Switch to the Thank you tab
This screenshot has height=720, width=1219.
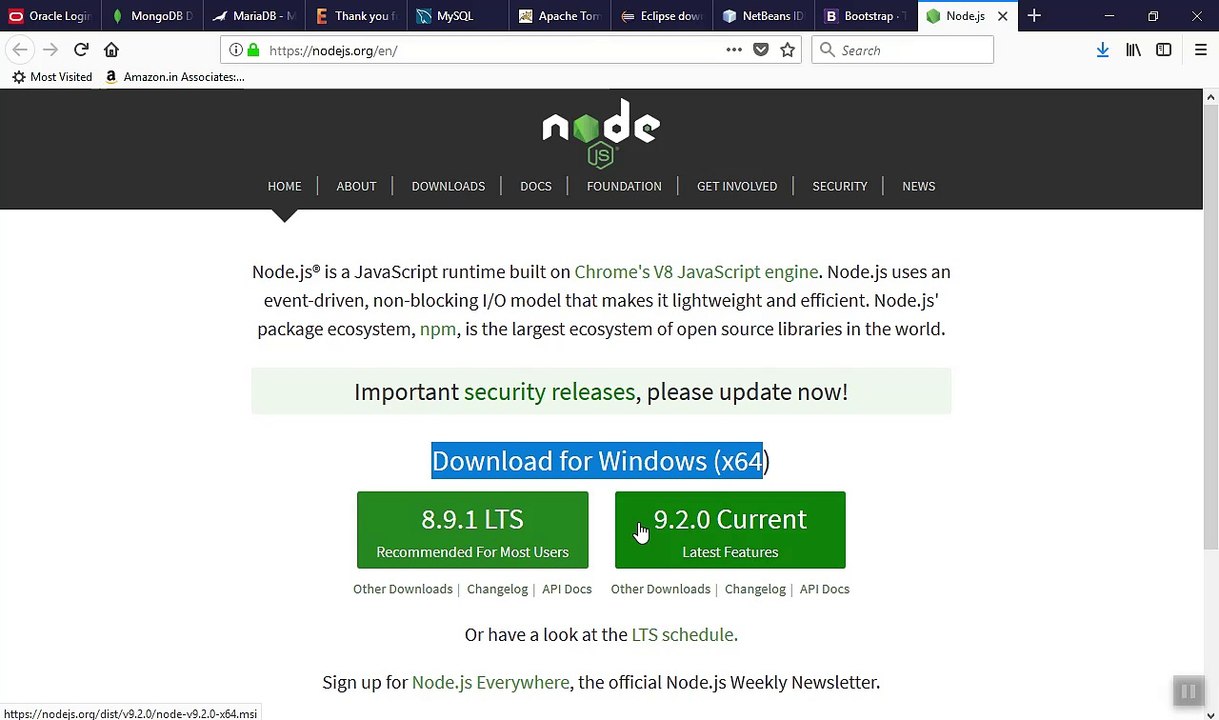tap(356, 16)
